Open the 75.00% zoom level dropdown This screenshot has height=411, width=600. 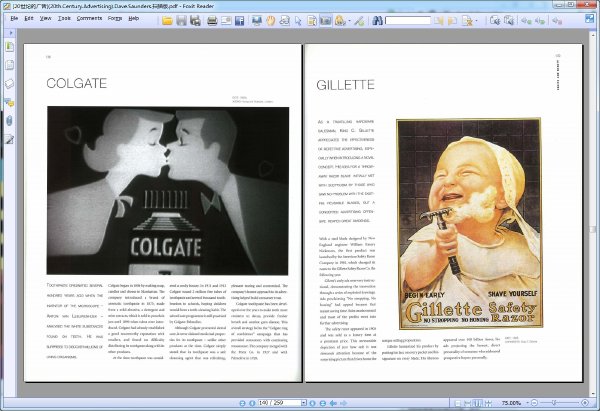528,403
